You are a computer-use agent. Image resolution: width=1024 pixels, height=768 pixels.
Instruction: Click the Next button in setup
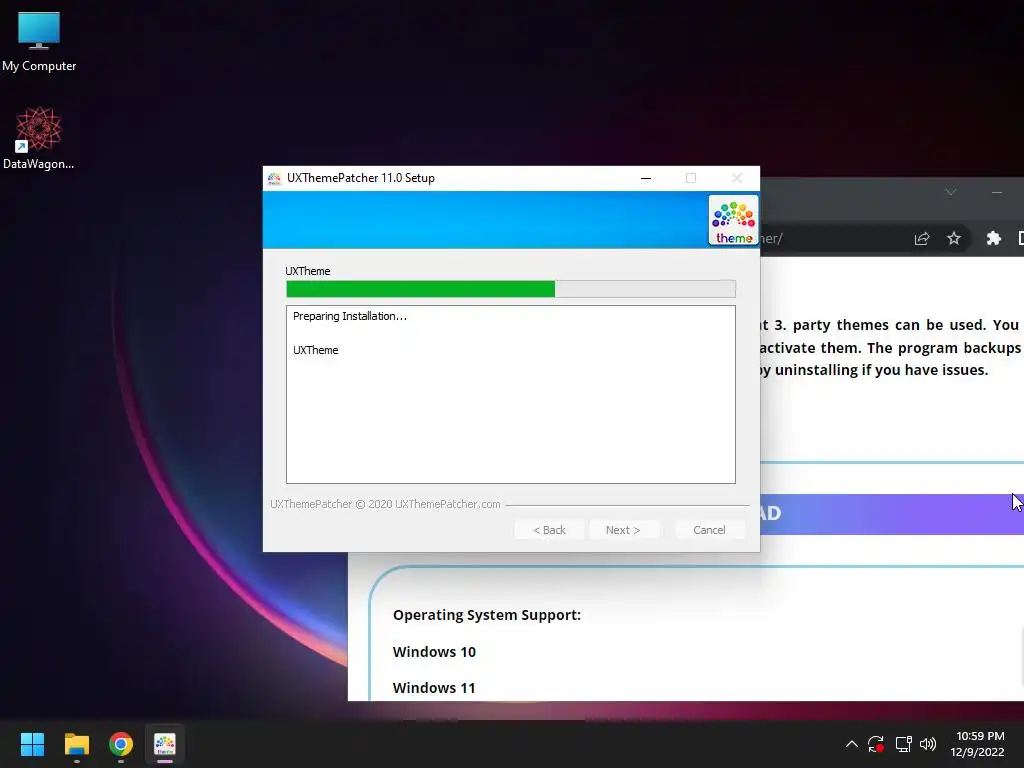click(623, 530)
